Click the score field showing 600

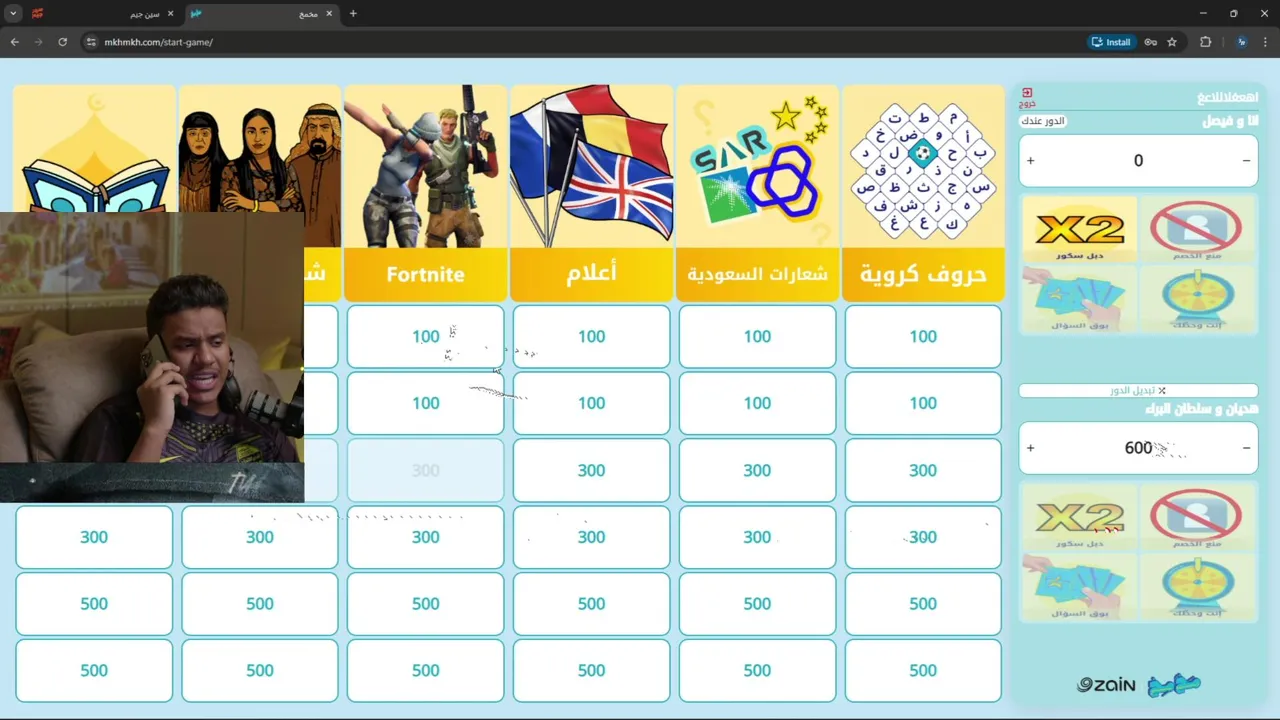(x=1138, y=448)
